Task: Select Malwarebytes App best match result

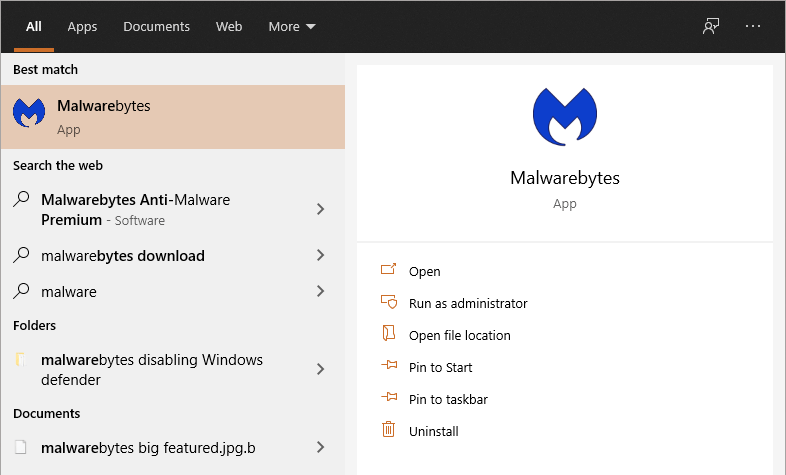Action: tap(173, 117)
